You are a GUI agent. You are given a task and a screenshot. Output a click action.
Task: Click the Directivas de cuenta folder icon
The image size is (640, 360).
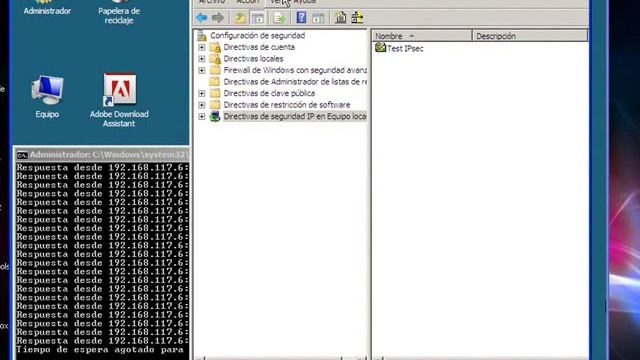click(215, 47)
